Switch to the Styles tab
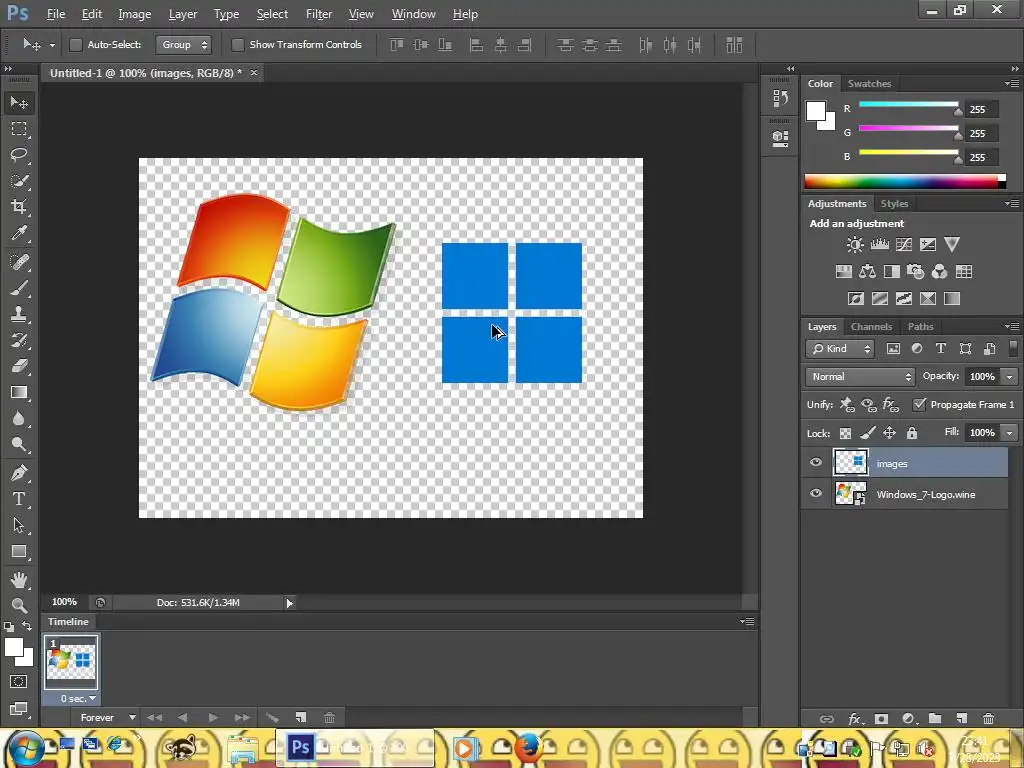This screenshot has width=1024, height=768. 894,204
